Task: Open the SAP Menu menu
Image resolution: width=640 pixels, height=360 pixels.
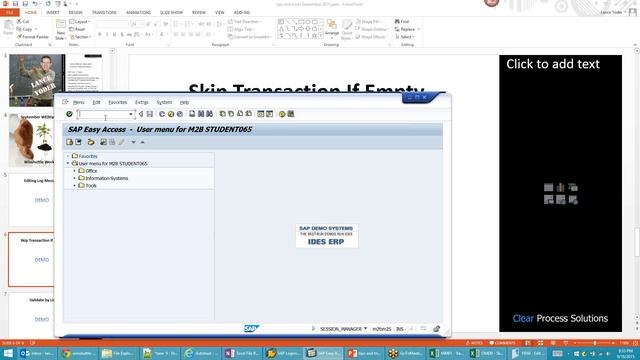Action: coord(78,102)
